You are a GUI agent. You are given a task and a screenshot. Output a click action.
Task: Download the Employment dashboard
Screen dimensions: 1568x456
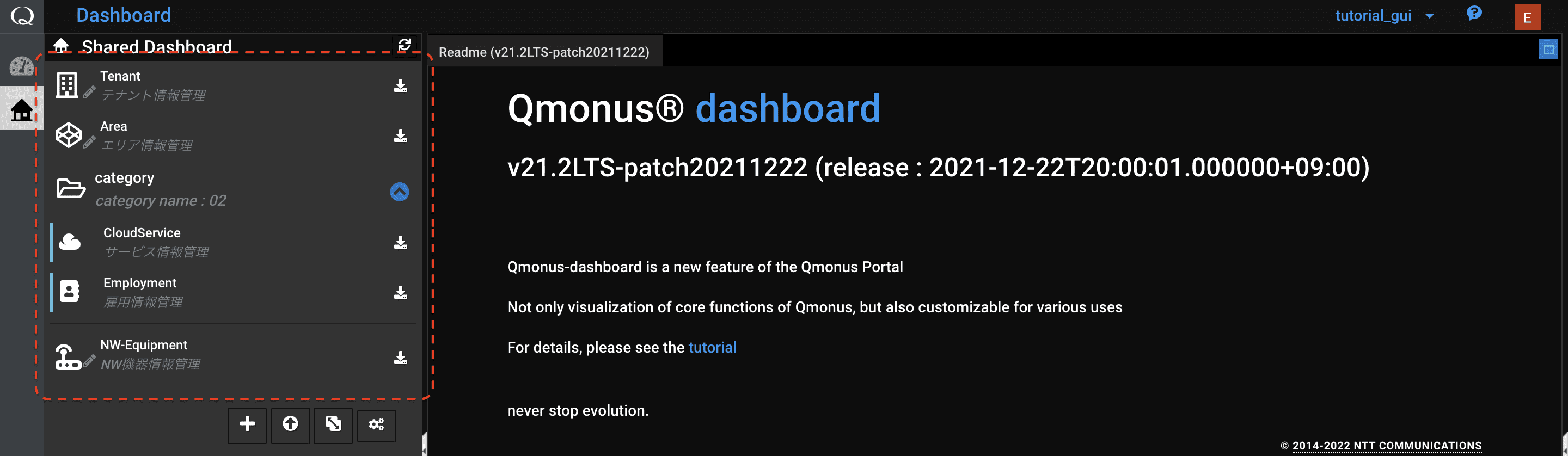401,292
